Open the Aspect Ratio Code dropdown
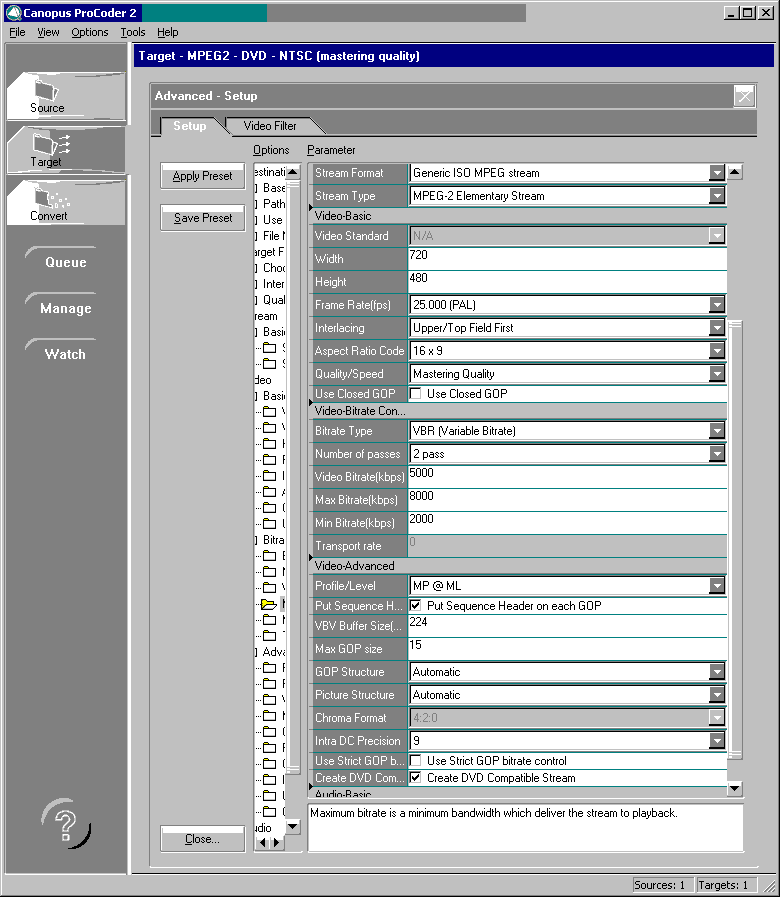This screenshot has width=780, height=897. tap(716, 350)
